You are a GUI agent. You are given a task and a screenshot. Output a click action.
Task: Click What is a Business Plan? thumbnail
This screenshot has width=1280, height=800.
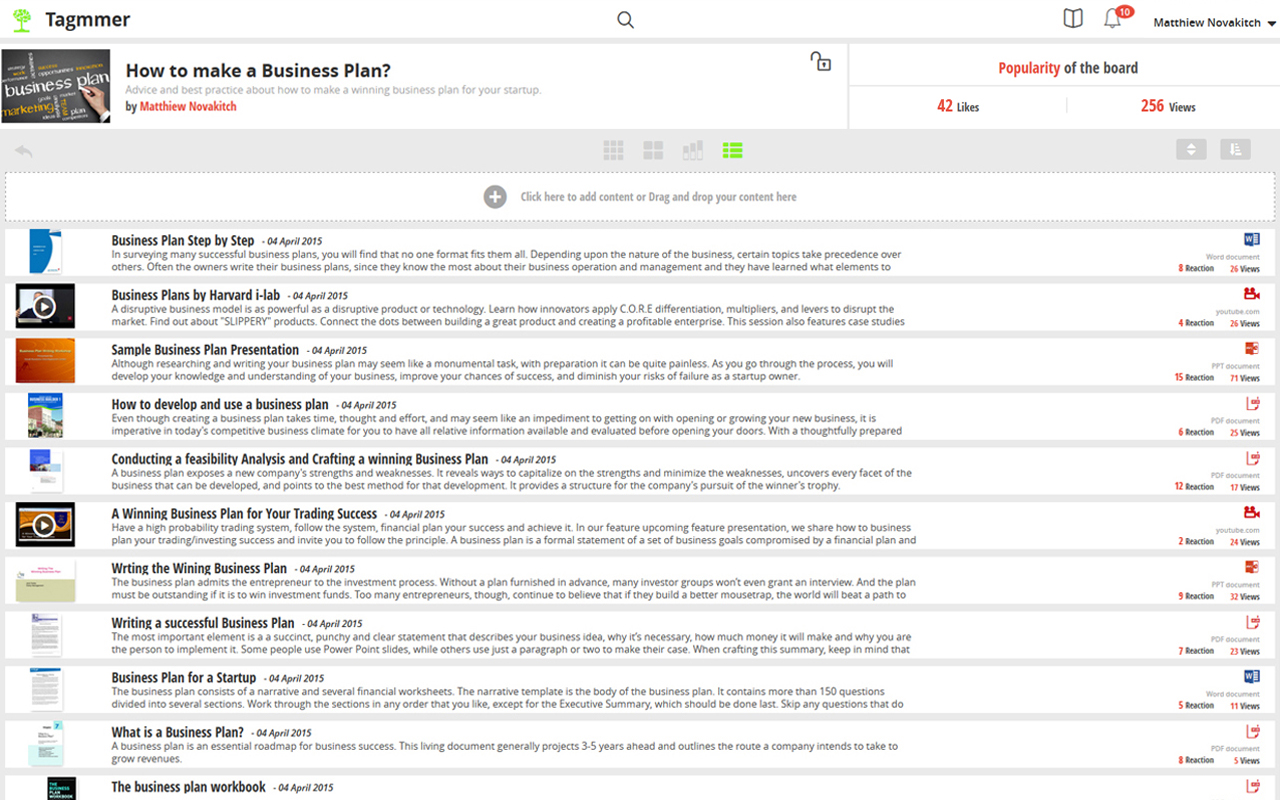(x=45, y=743)
